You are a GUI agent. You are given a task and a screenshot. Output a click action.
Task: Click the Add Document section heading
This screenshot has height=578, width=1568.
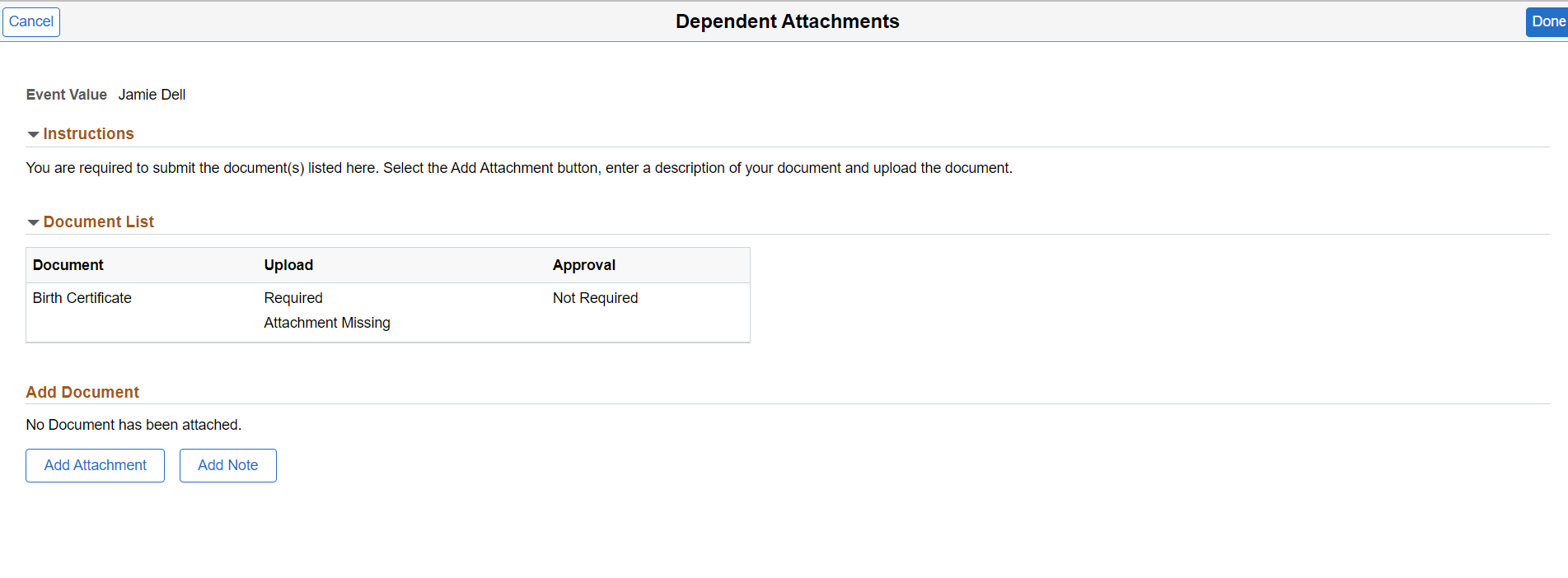[82, 392]
